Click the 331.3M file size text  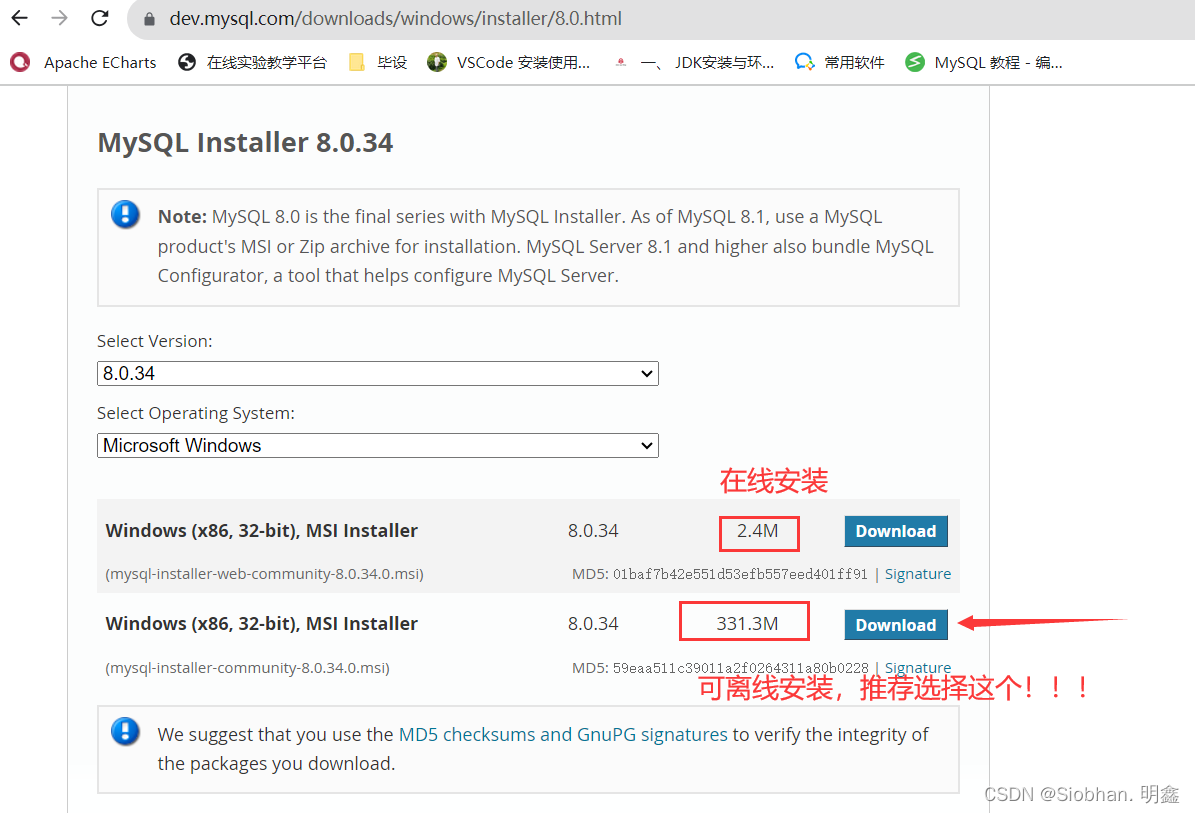click(747, 624)
